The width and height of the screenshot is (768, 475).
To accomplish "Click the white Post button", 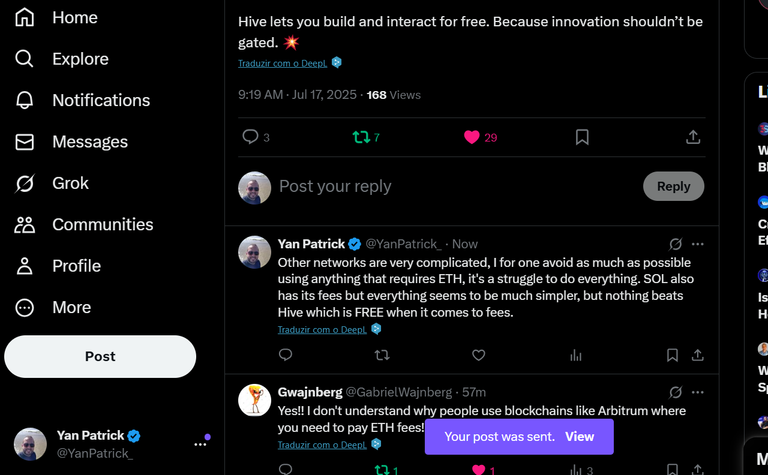I will pyautogui.click(x=100, y=356).
